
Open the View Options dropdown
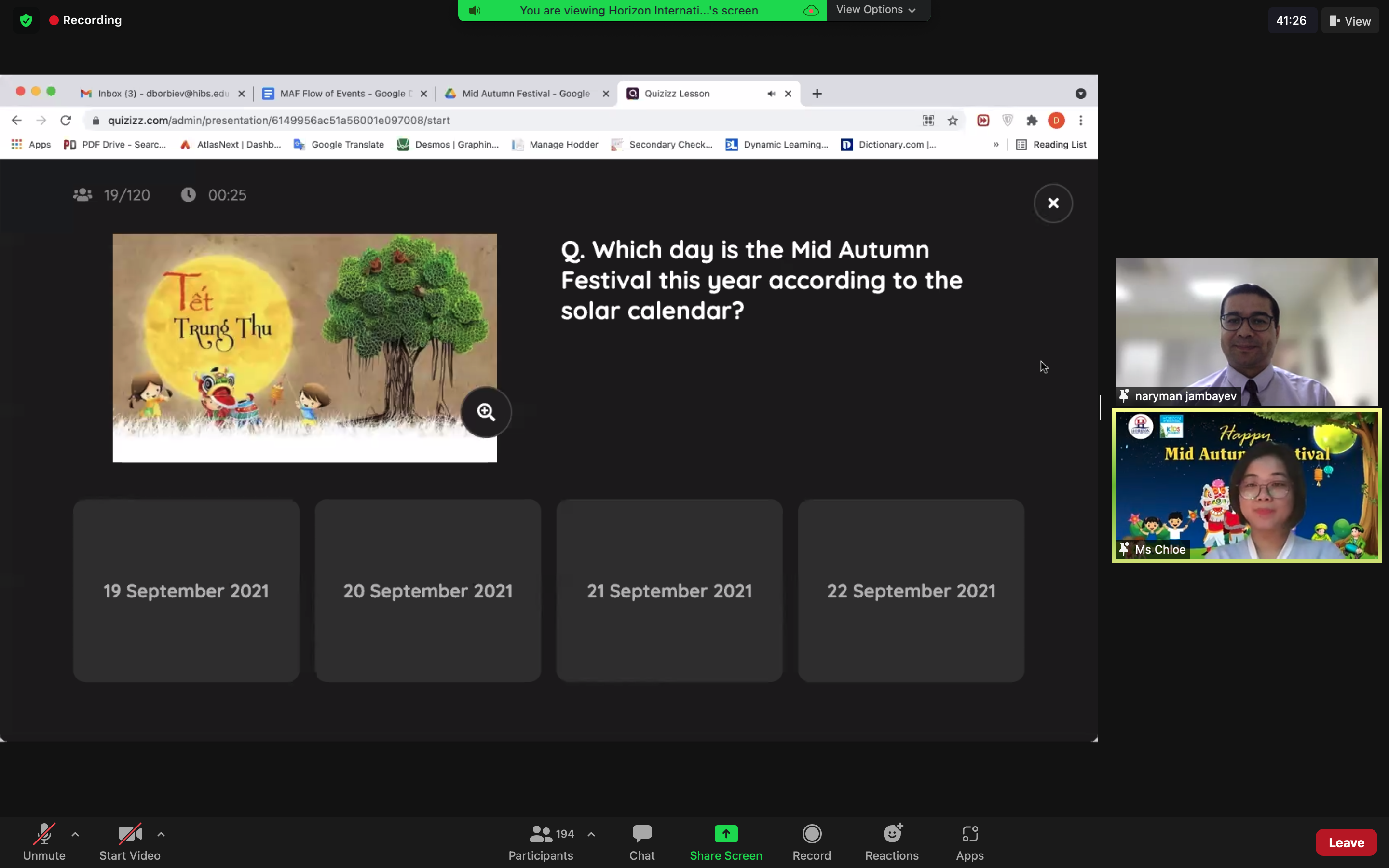[x=876, y=10]
